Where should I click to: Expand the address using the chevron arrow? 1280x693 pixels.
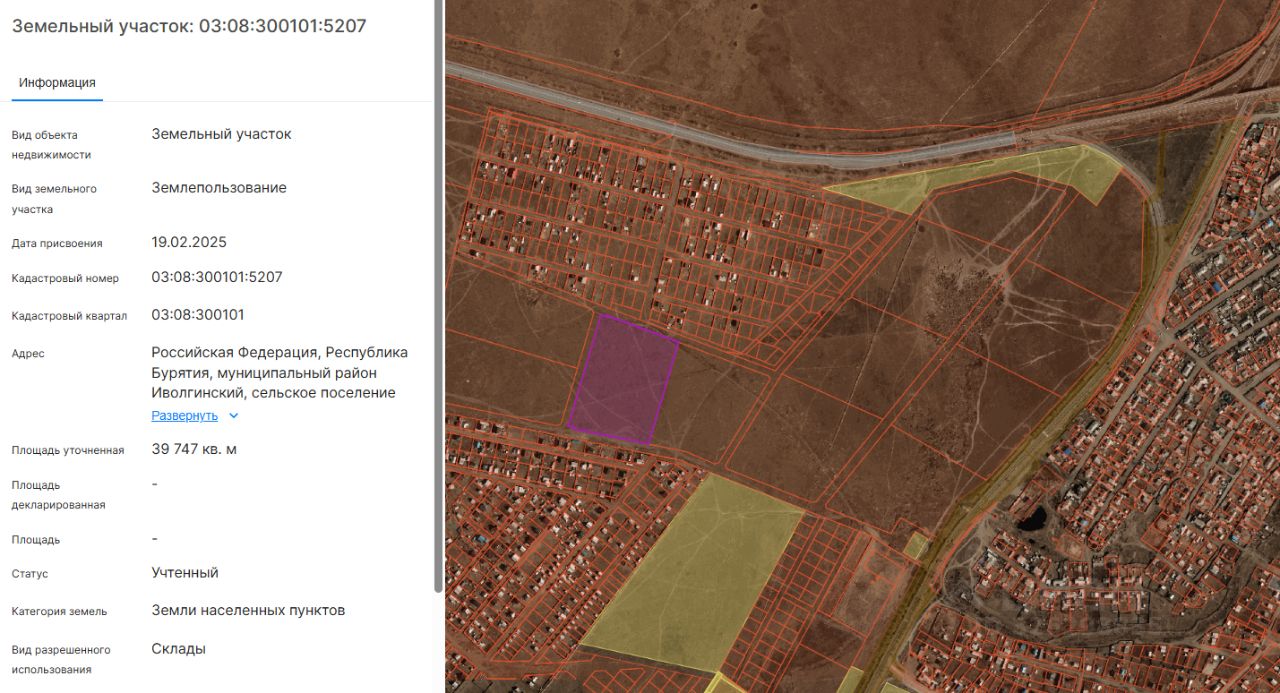[234, 416]
